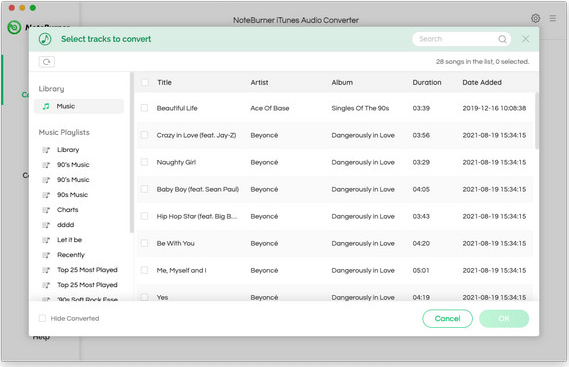Screen dimensions: 569x367
Task: Click the OK button
Action: pyautogui.click(x=504, y=319)
